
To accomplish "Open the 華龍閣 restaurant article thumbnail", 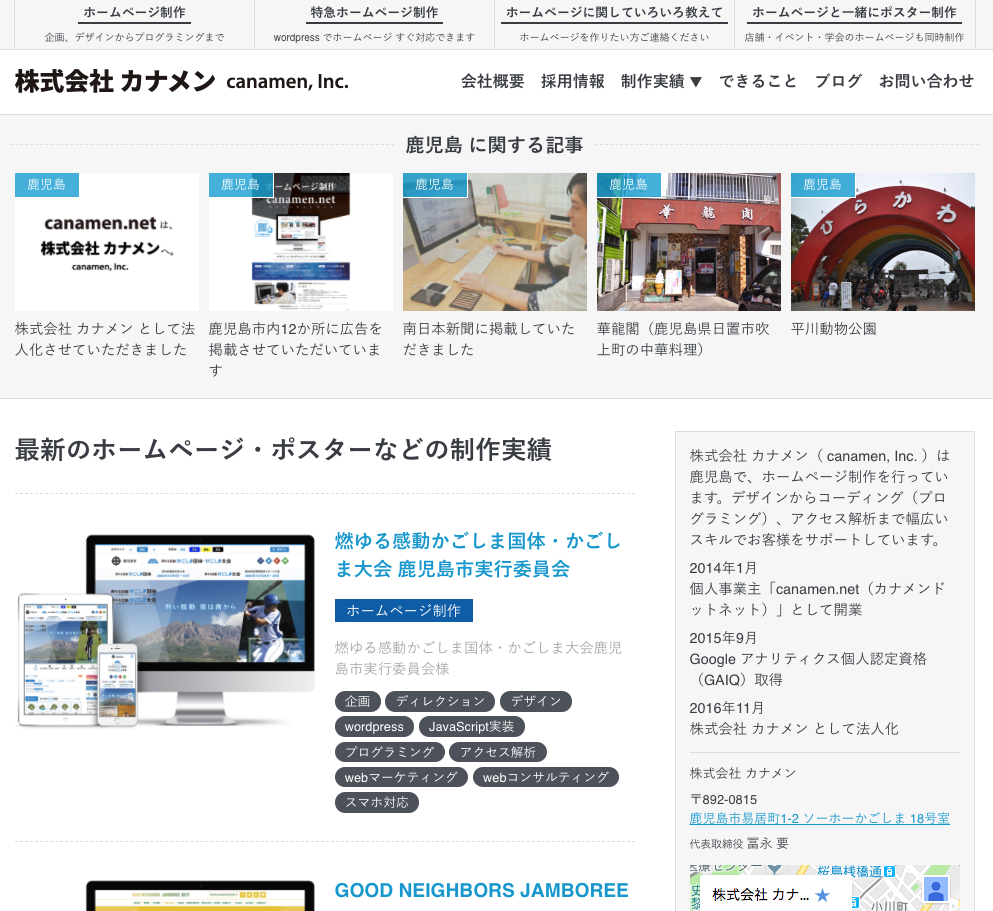I will click(x=689, y=242).
